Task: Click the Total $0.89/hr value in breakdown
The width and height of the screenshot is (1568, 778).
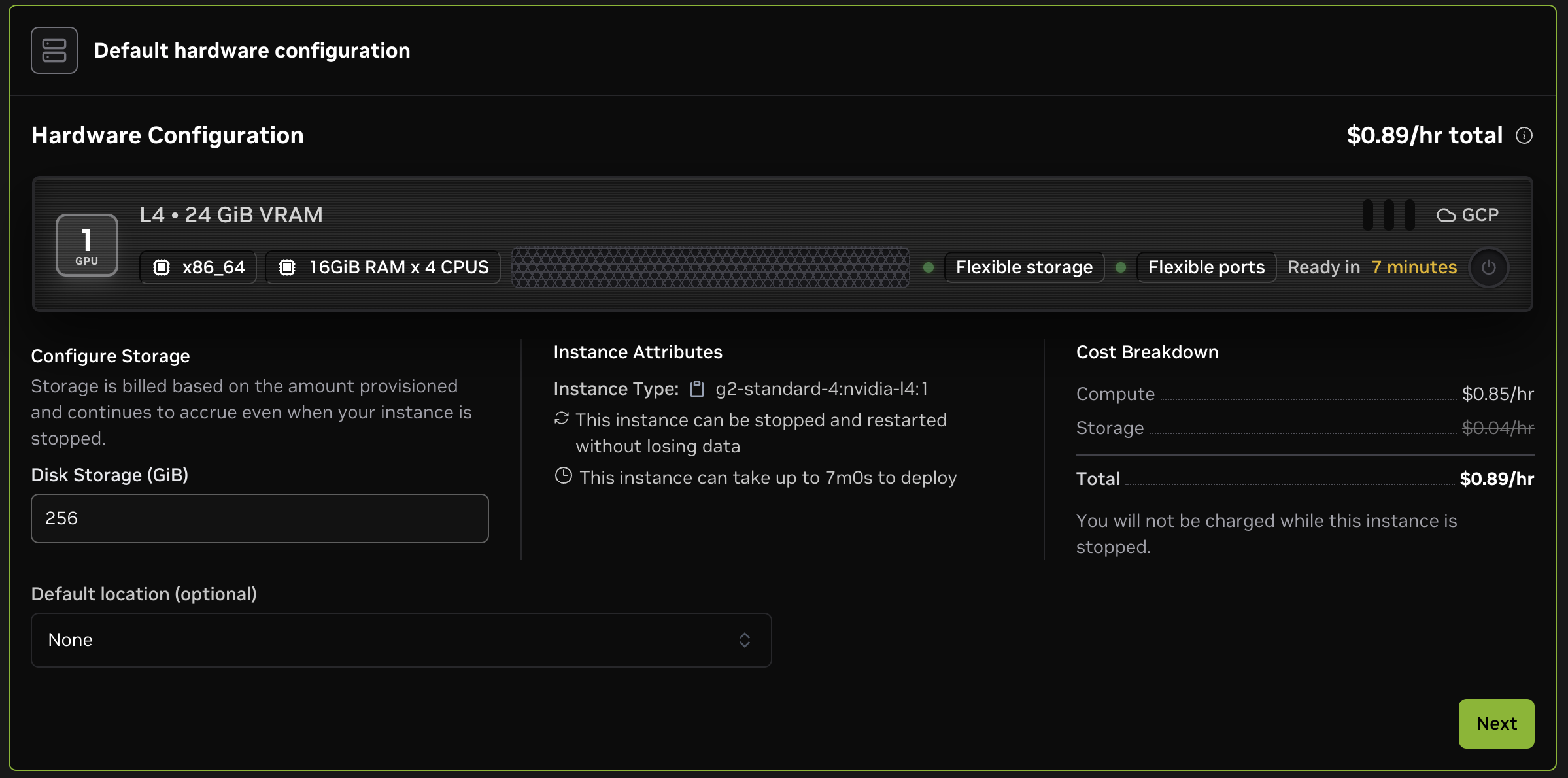Action: pos(1497,479)
